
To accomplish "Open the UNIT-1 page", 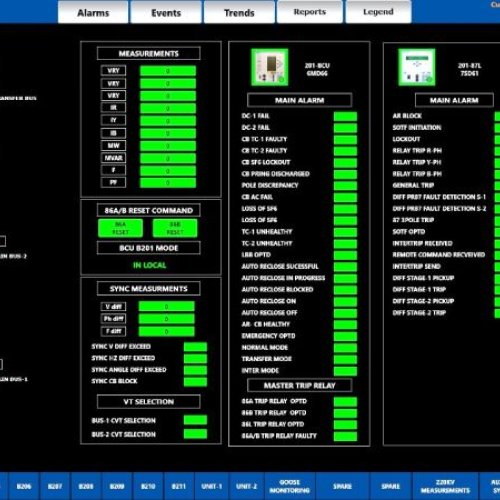I will [x=211, y=486].
